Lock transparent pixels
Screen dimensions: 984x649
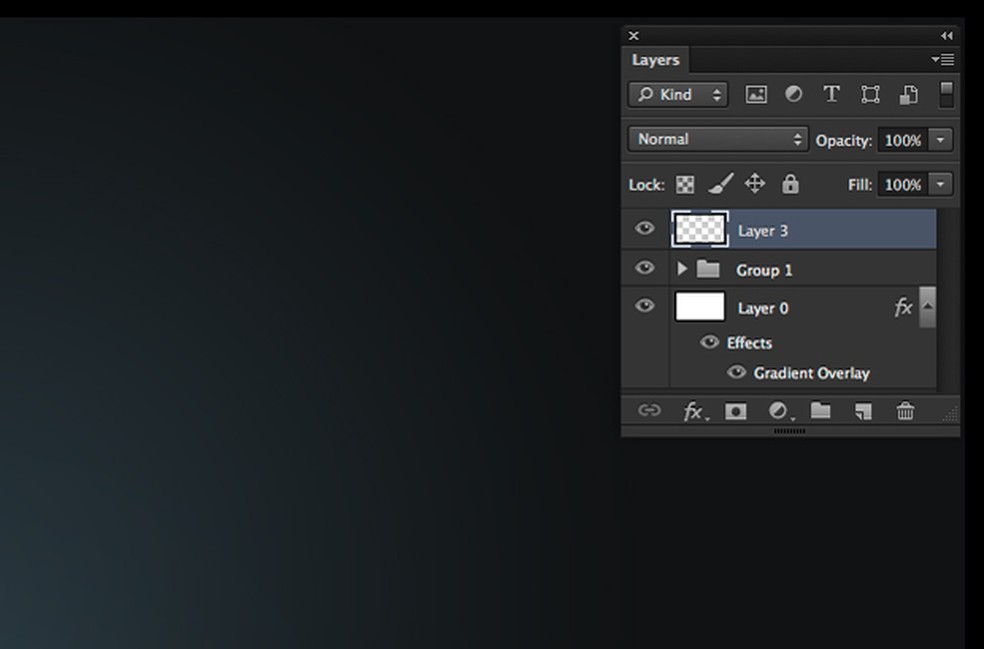pyautogui.click(x=685, y=185)
